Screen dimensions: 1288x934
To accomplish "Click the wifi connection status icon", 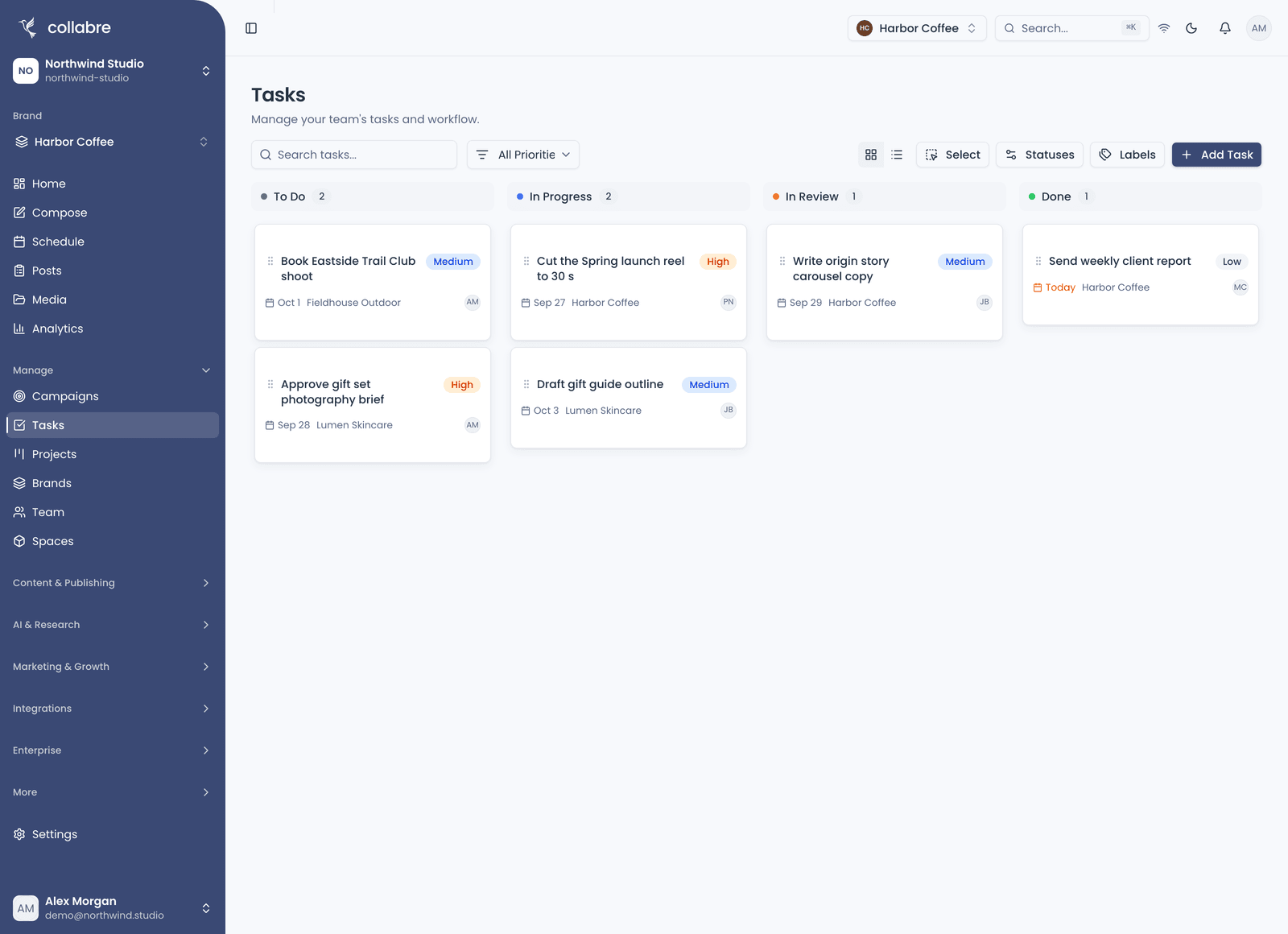I will (1164, 28).
